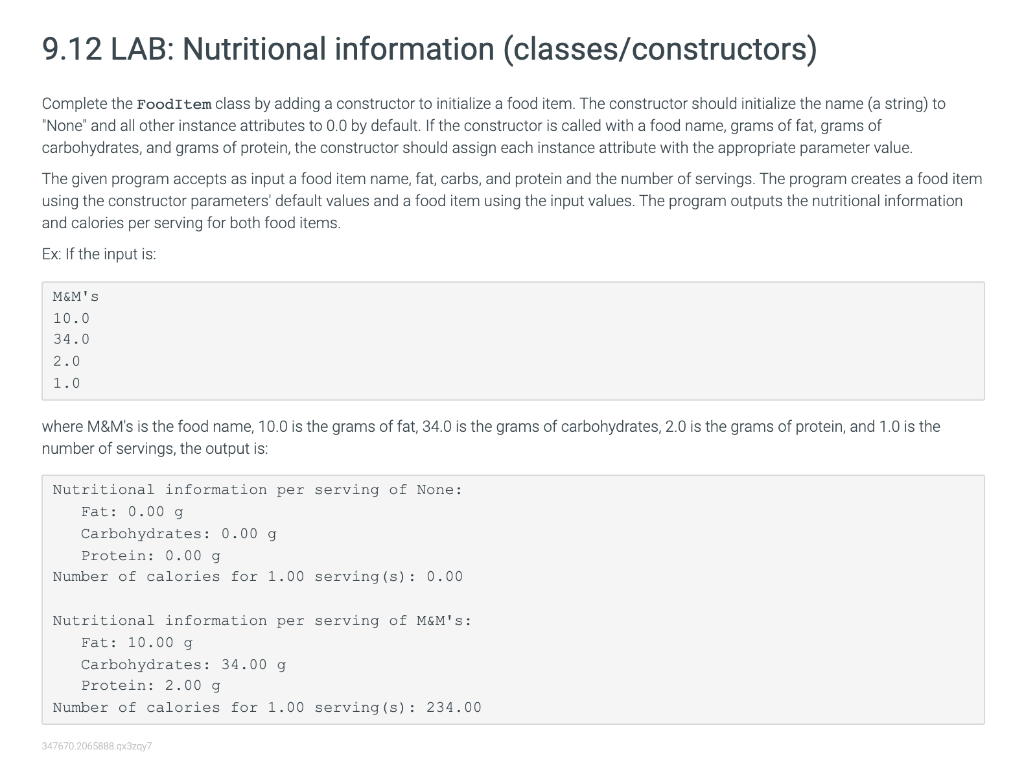Click 'Ex: If the input is:' text
This screenshot has height=765, width=1024.
[x=99, y=254]
